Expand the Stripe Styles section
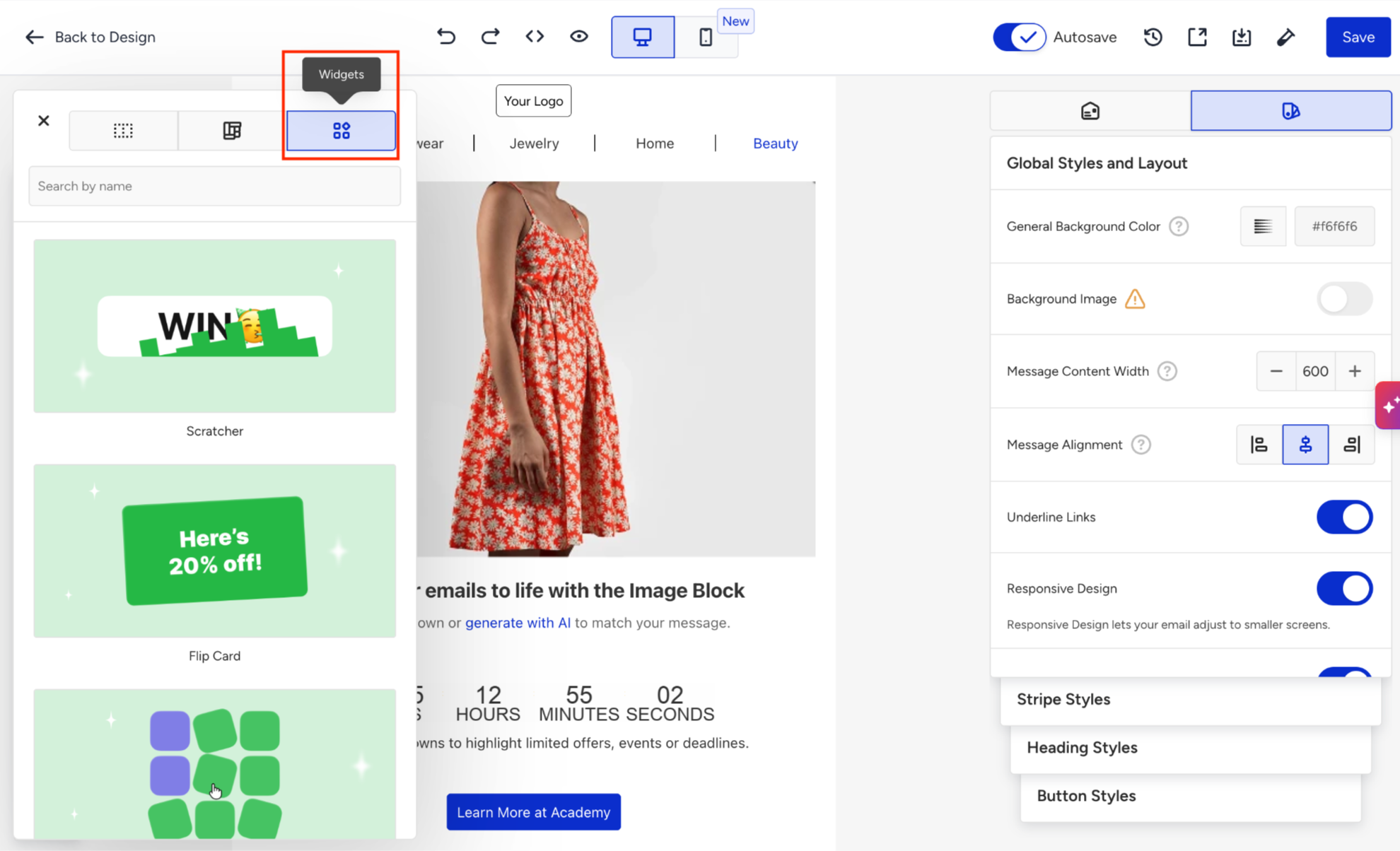This screenshot has width=1400, height=851. [1190, 699]
